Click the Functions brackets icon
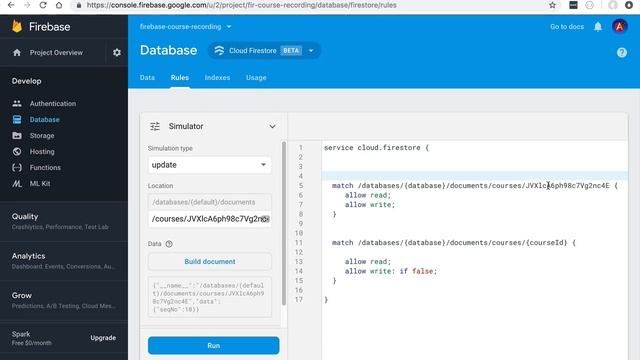This screenshot has width=640, height=360. (17, 167)
